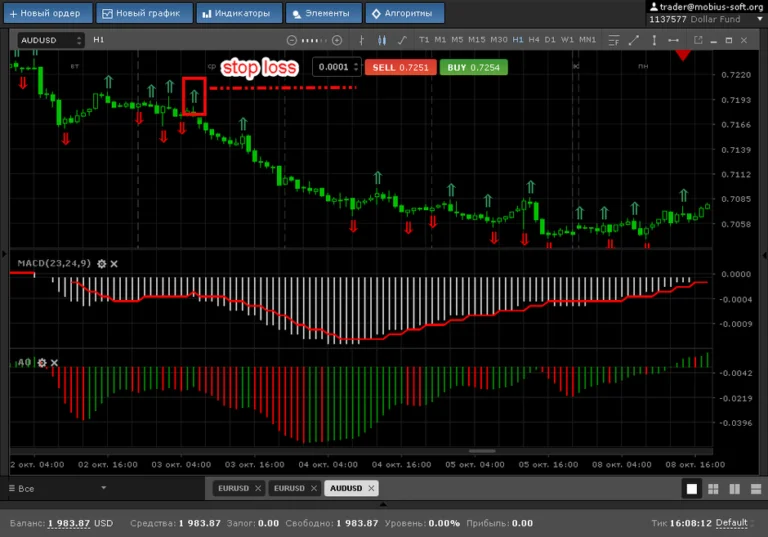Step the 0.0001 volume spinner
The width and height of the screenshot is (768, 537).
click(x=356, y=67)
